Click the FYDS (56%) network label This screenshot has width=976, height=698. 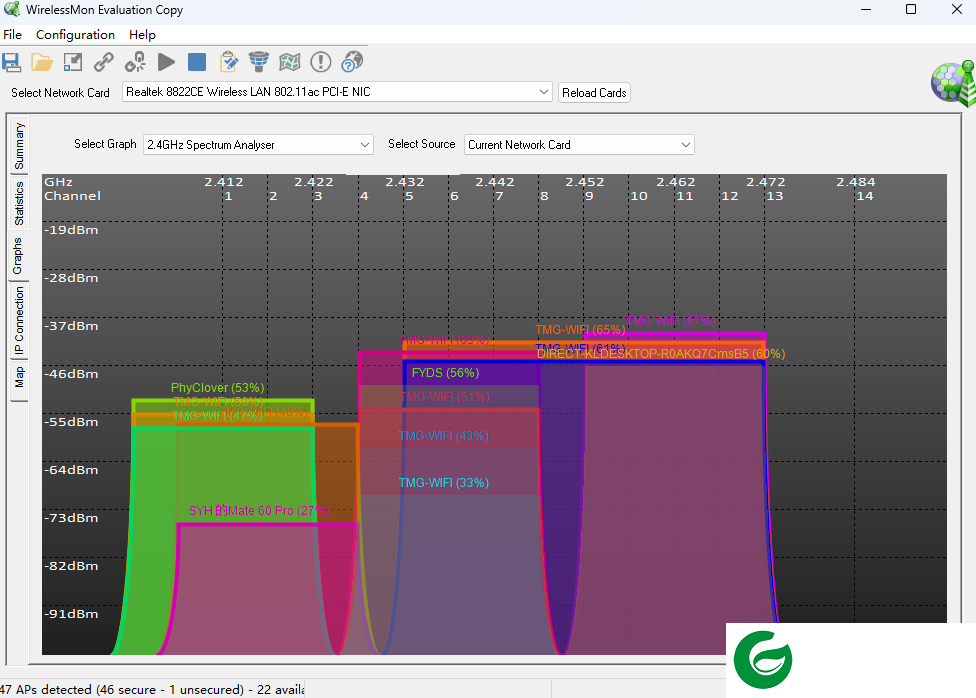point(445,373)
